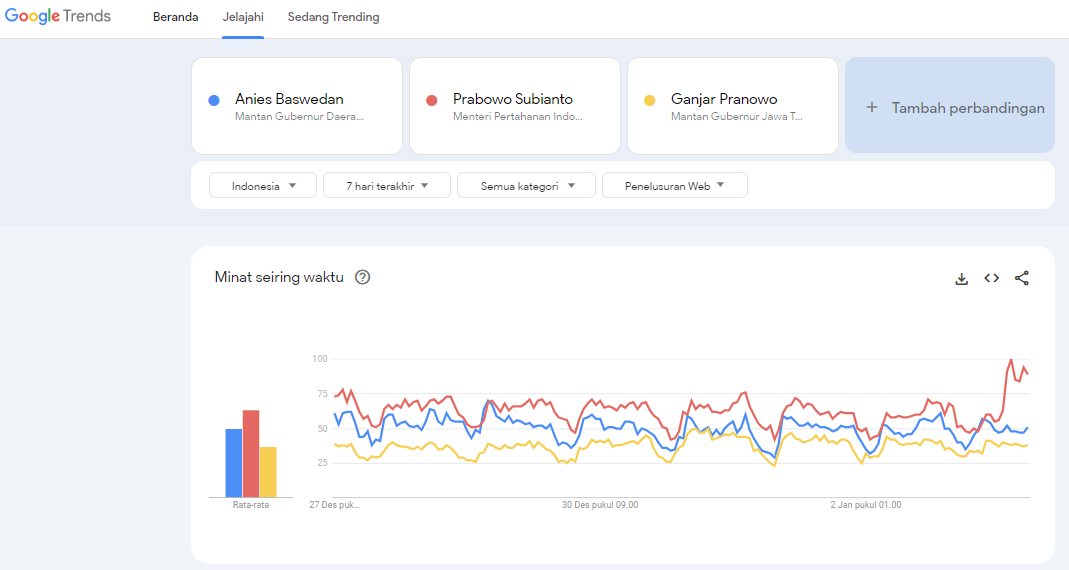
Task: Click the red Prabowo average bar
Action: click(251, 453)
